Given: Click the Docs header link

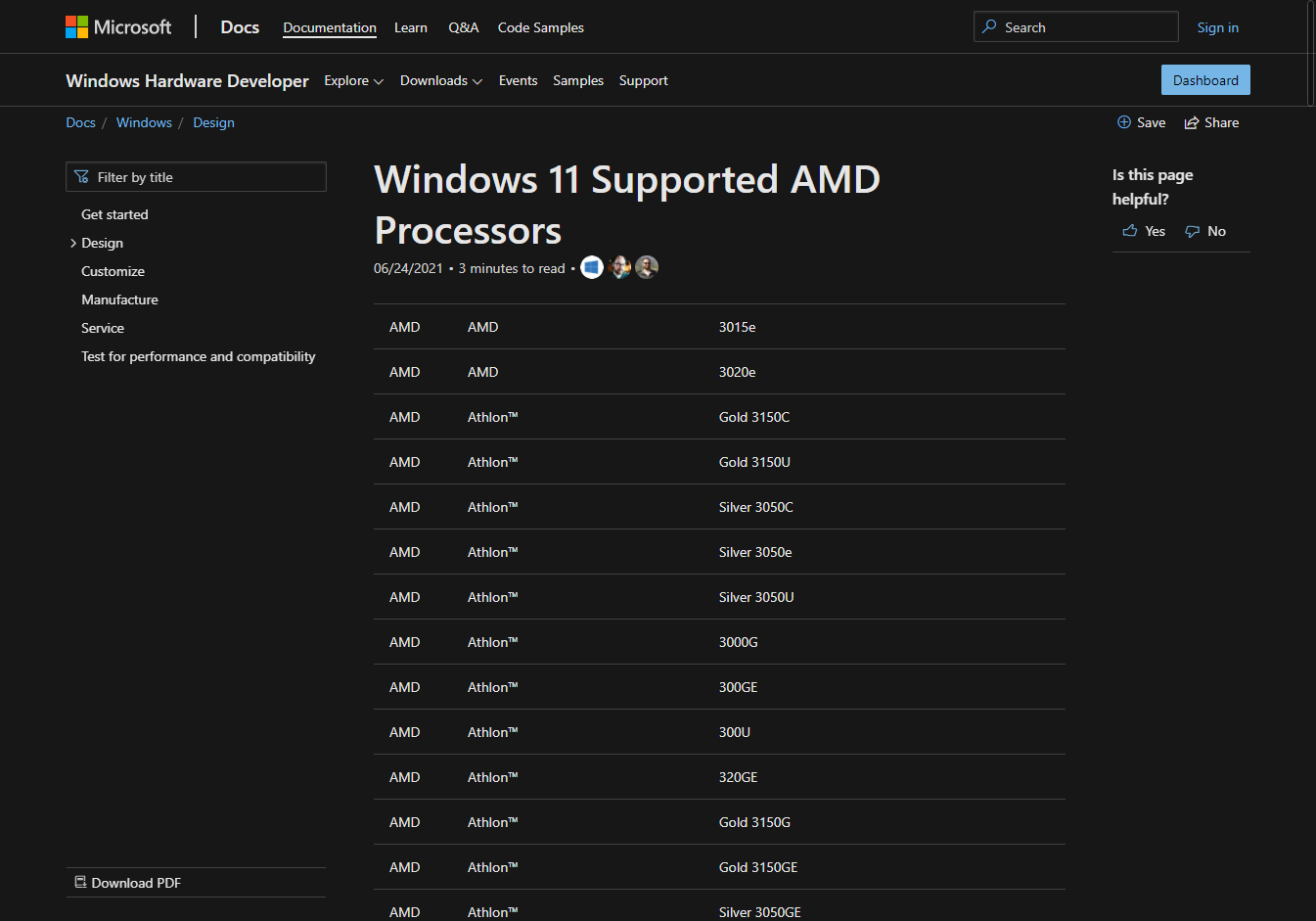Looking at the screenshot, I should click(x=240, y=27).
